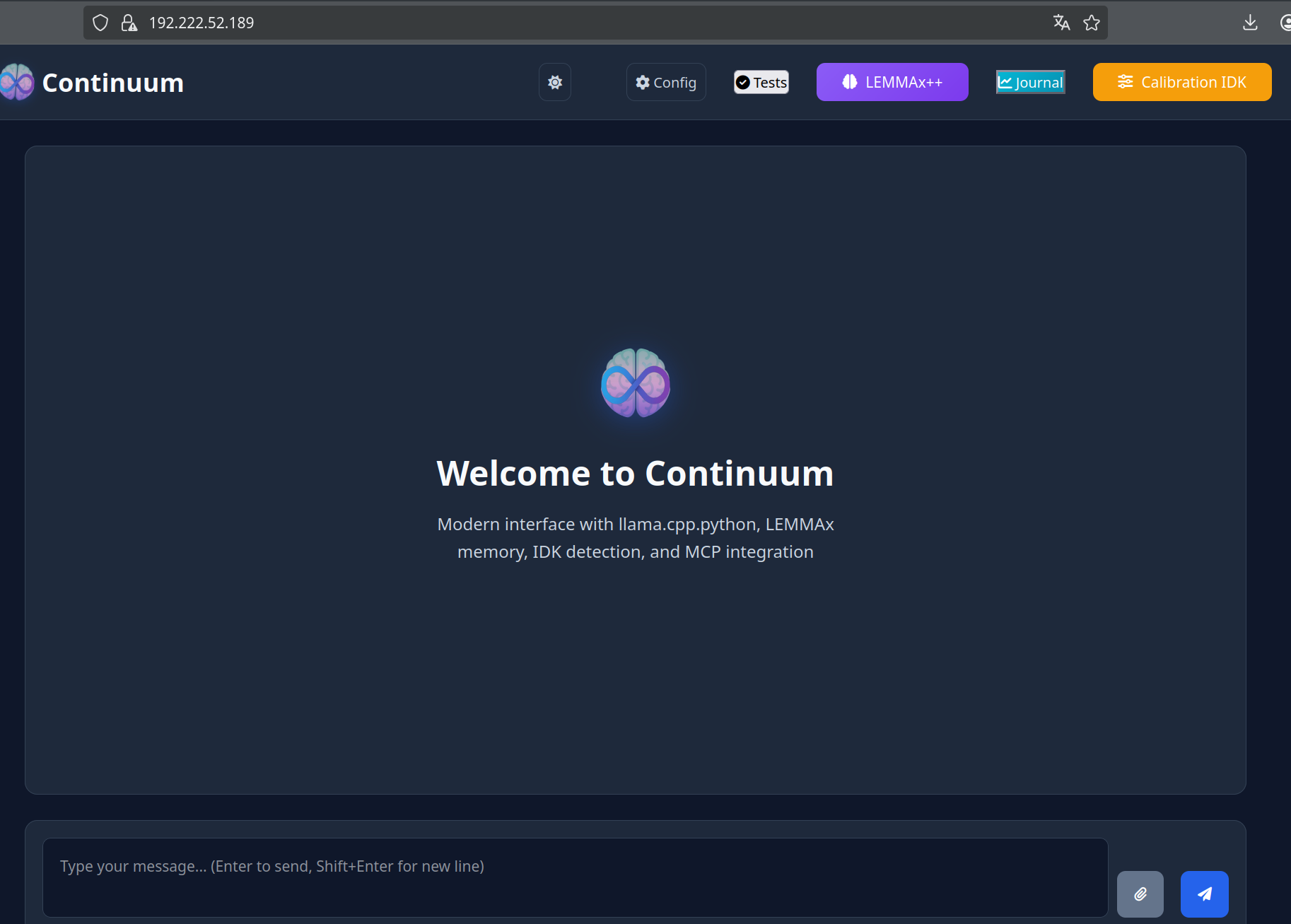Viewport: 1291px width, 924px height.
Task: Open the browser downloads icon
Action: click(1250, 23)
